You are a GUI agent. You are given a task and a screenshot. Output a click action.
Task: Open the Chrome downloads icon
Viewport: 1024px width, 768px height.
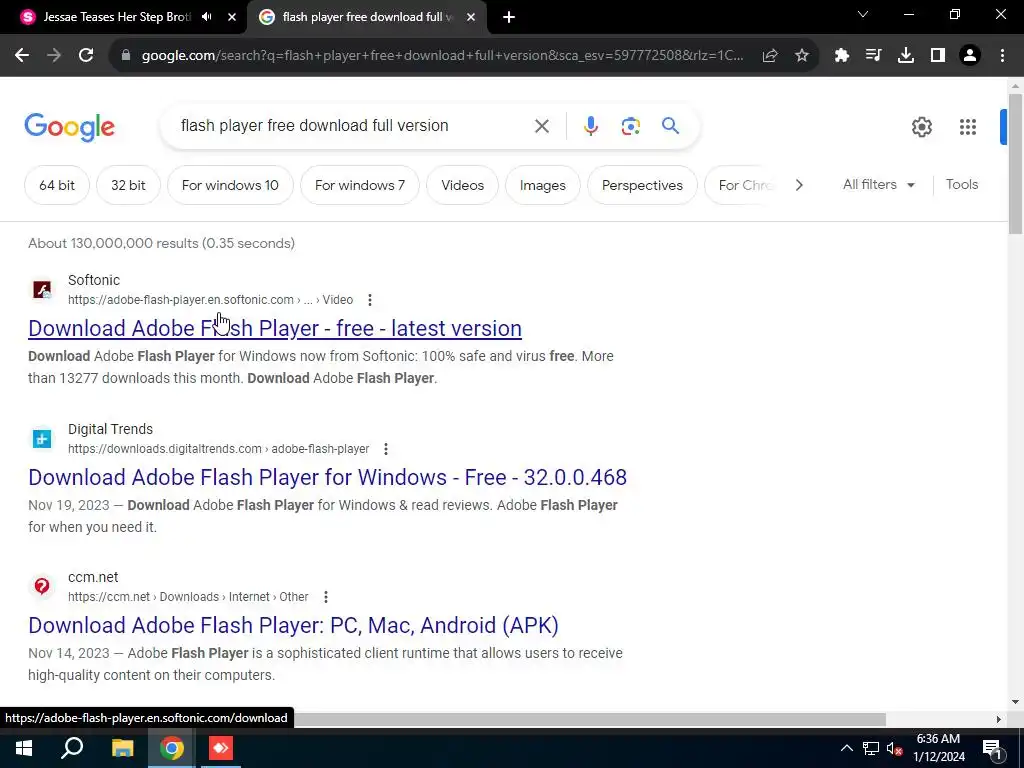click(x=906, y=56)
